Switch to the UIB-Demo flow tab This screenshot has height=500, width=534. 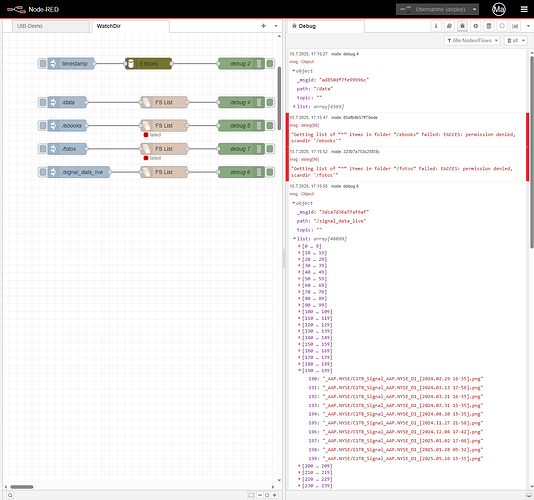[x=51, y=26]
